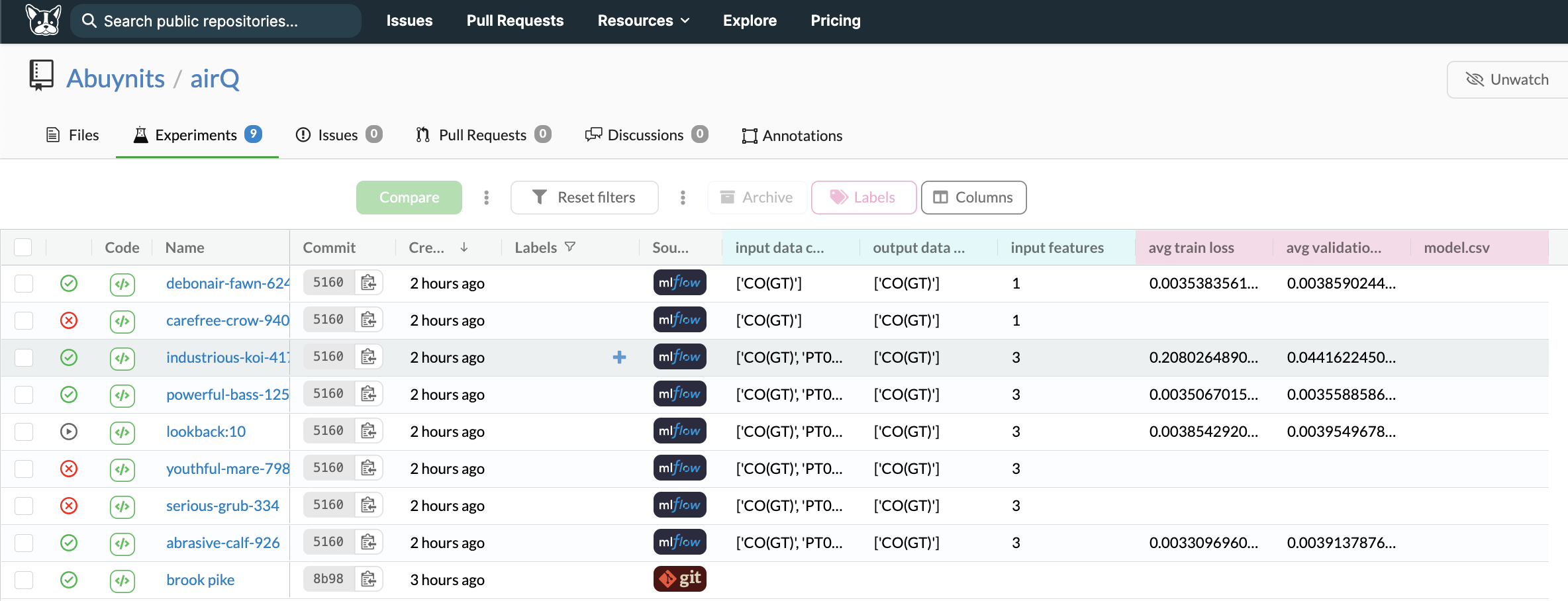Open the Abuynits owner link
The image size is (1568, 601).
[x=115, y=79]
